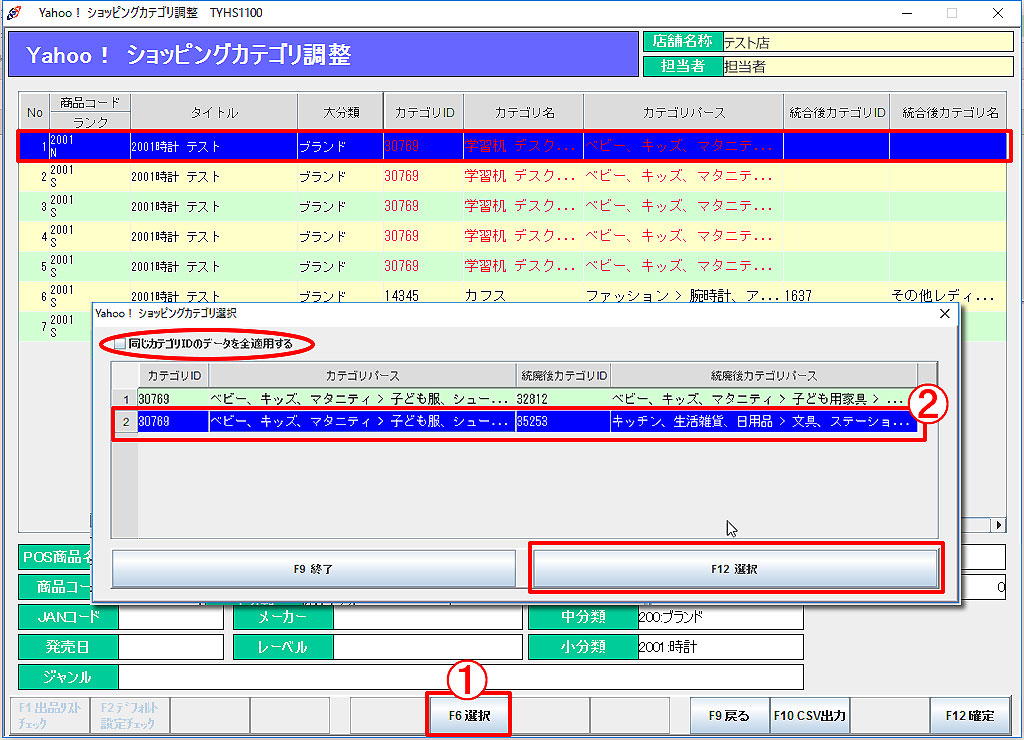Click the right arrow of horizontal scrollbar

[x=997, y=525]
